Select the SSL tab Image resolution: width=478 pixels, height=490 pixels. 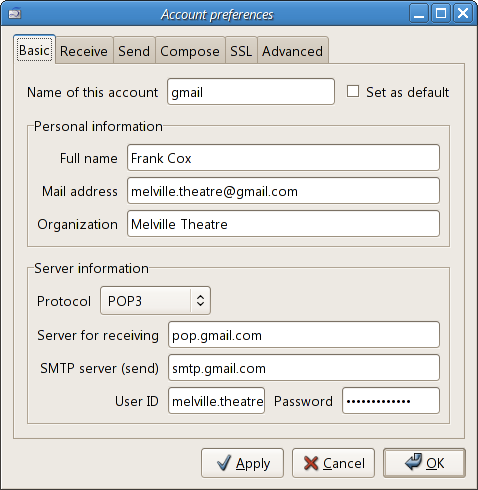(241, 51)
